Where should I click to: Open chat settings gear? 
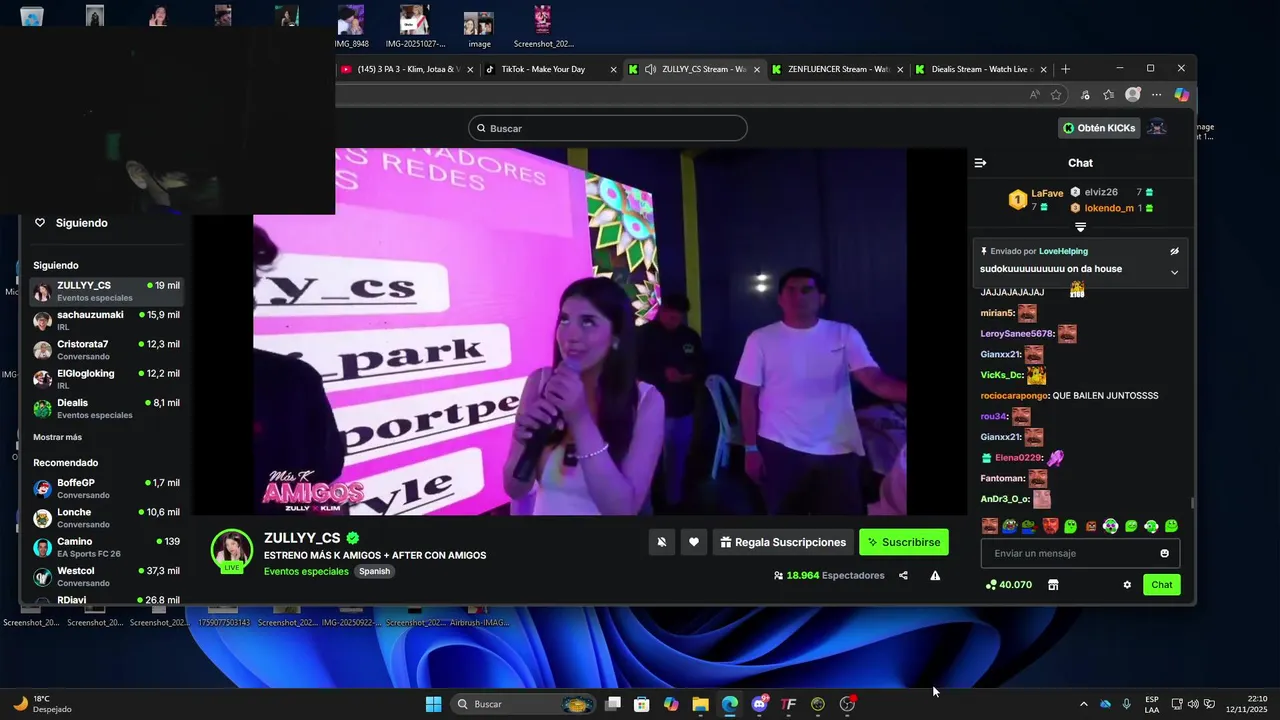1127,585
